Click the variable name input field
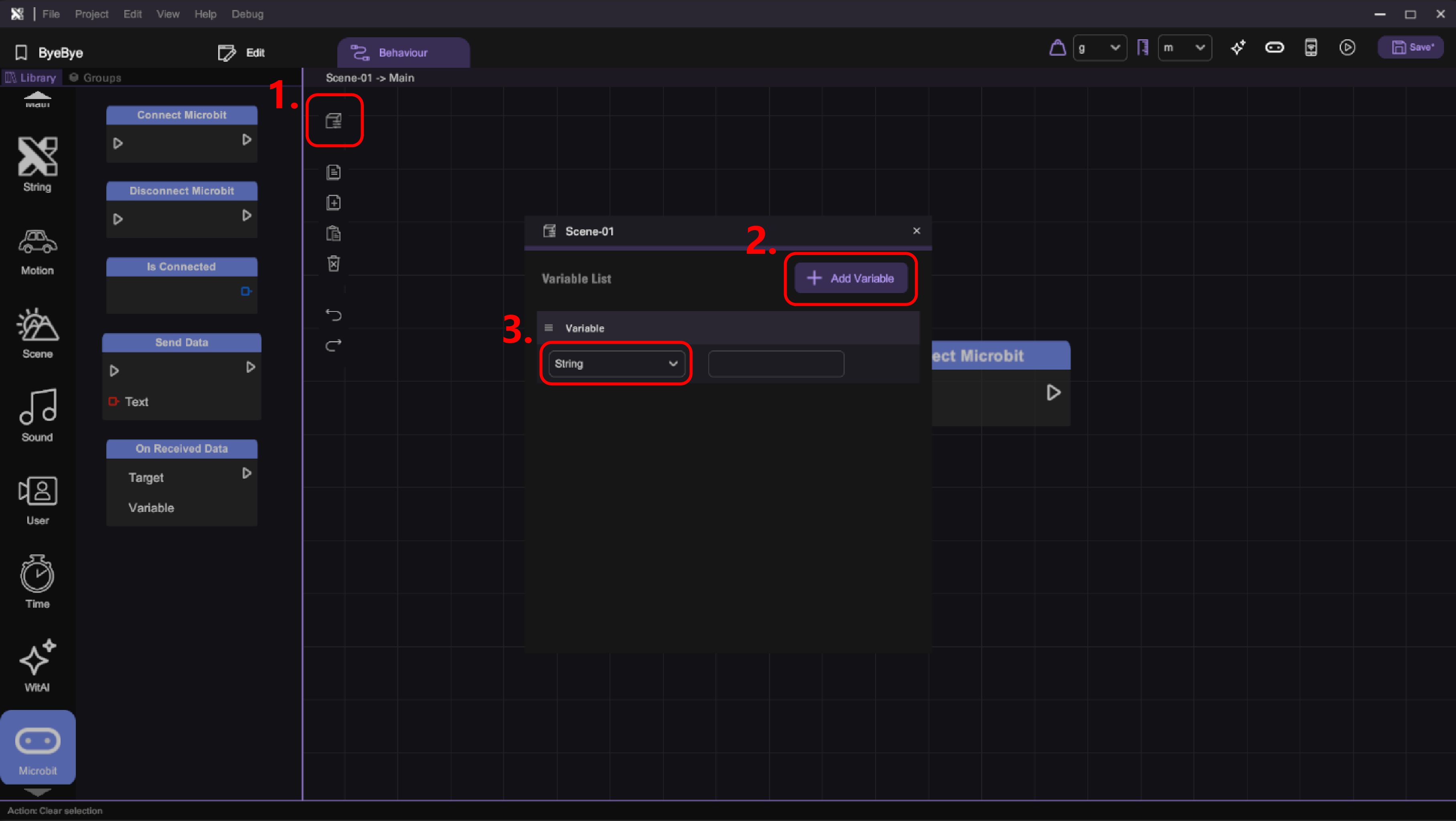 point(775,363)
